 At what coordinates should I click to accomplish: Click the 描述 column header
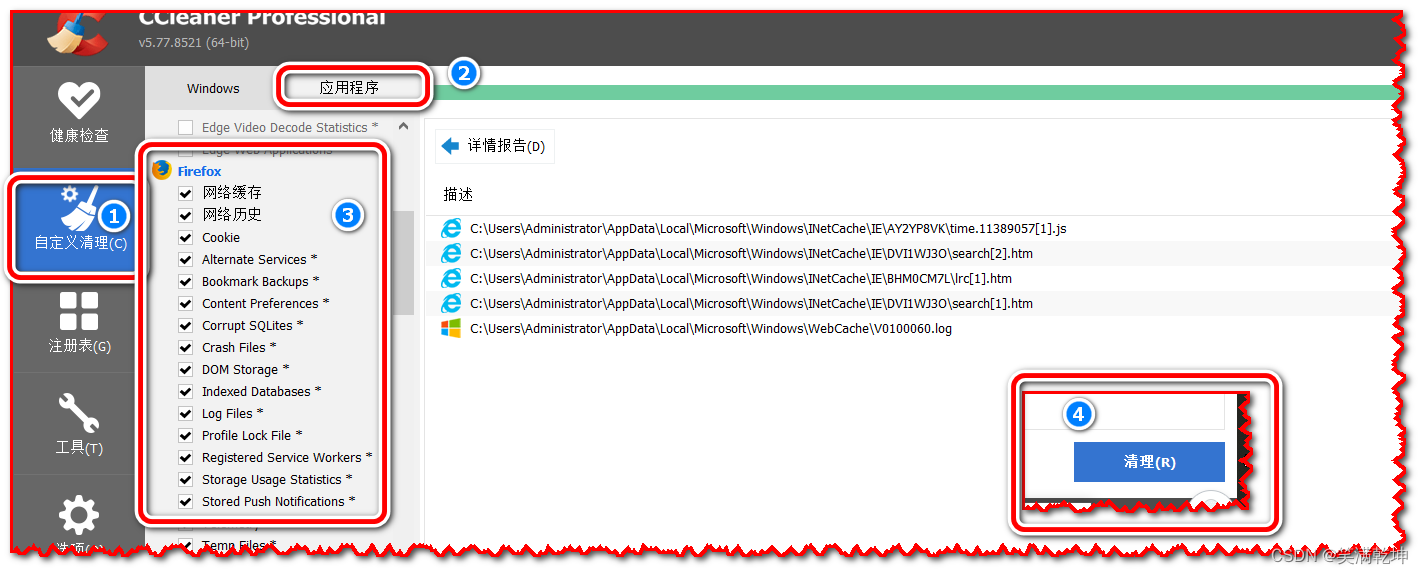point(458,194)
